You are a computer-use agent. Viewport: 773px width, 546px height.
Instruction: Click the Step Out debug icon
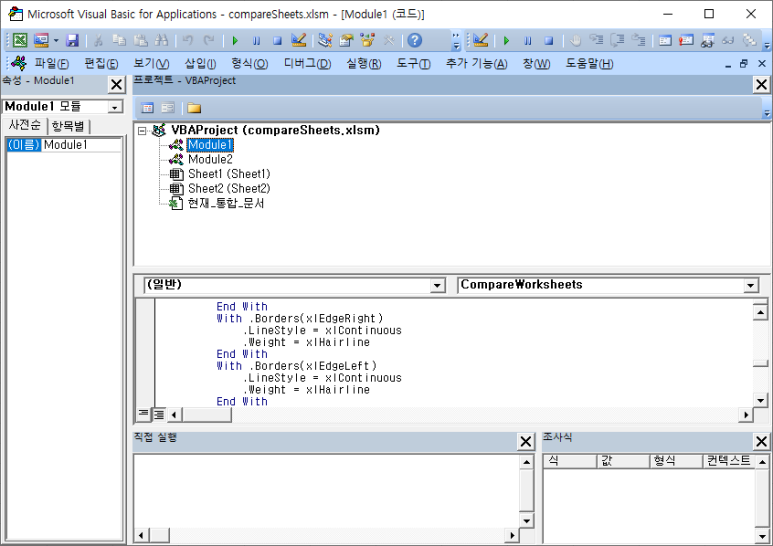(639, 40)
